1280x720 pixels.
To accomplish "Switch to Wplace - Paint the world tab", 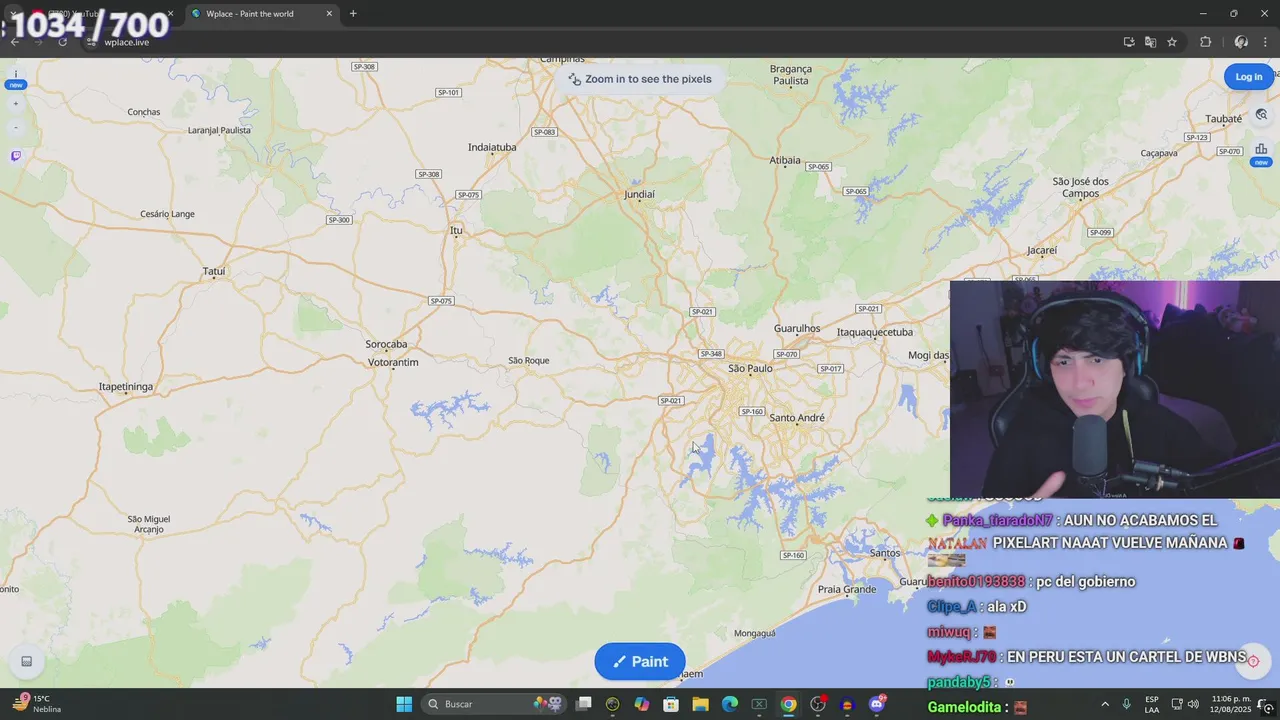I will pos(260,14).
